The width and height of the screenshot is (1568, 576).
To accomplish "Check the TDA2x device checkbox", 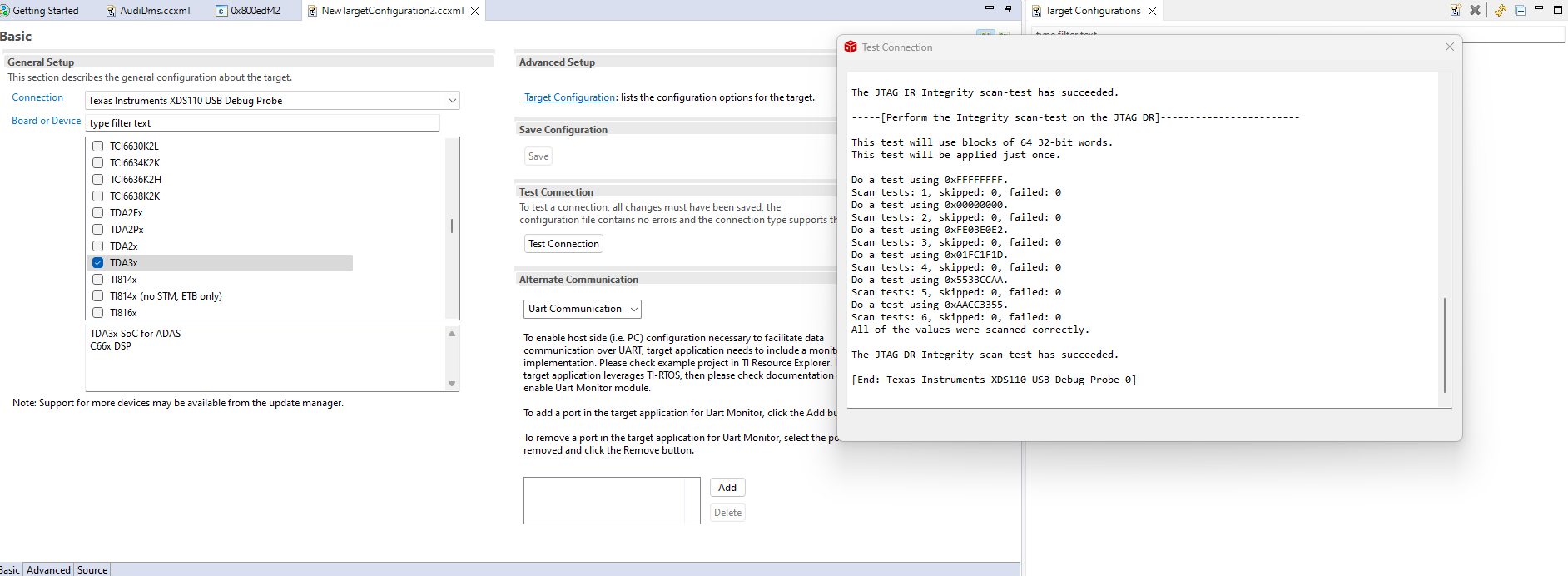I will click(x=97, y=246).
